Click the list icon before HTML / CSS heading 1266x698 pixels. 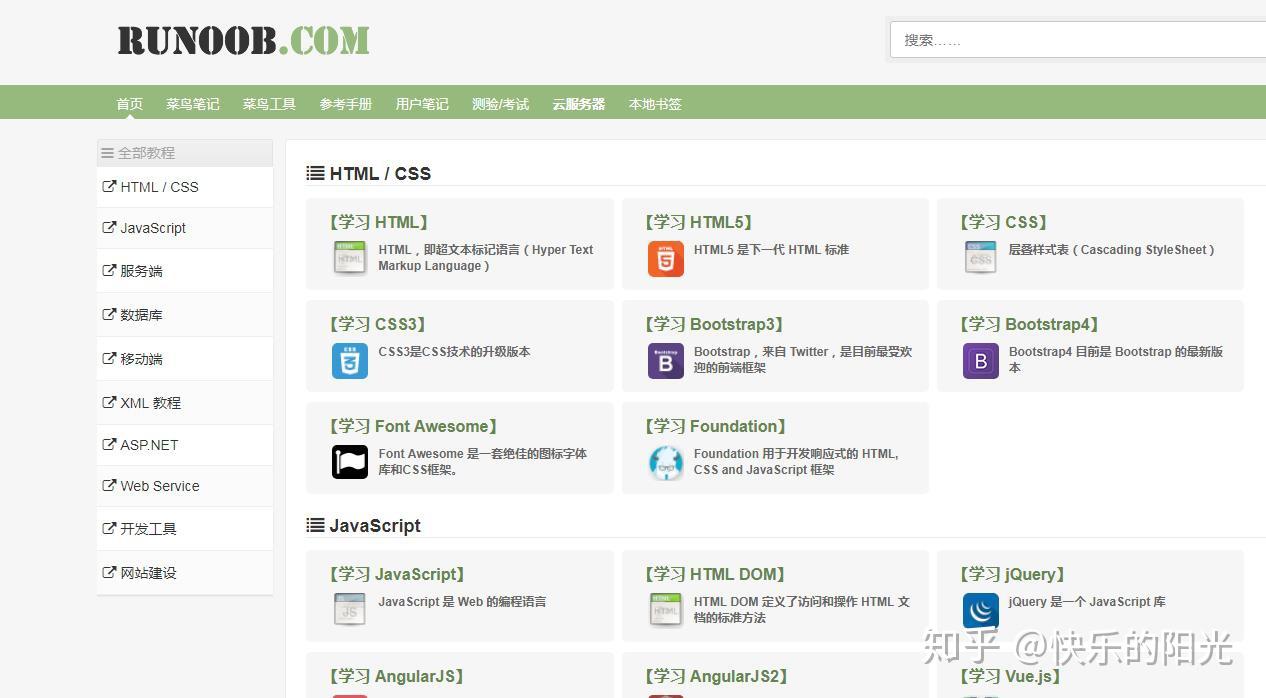[x=315, y=173]
